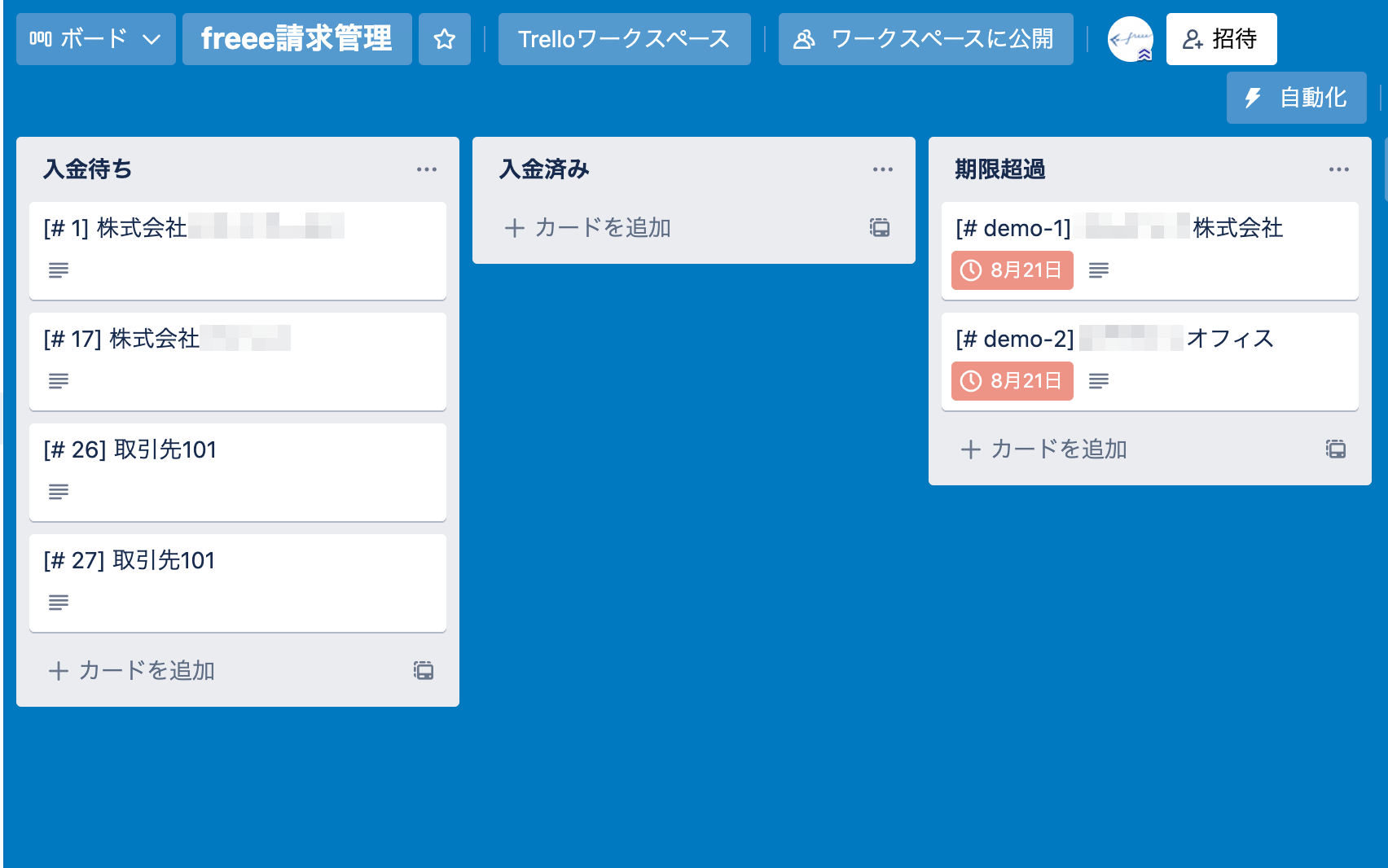The width and height of the screenshot is (1388, 868).
Task: Click the freee請求管理 board title
Action: [x=296, y=39]
